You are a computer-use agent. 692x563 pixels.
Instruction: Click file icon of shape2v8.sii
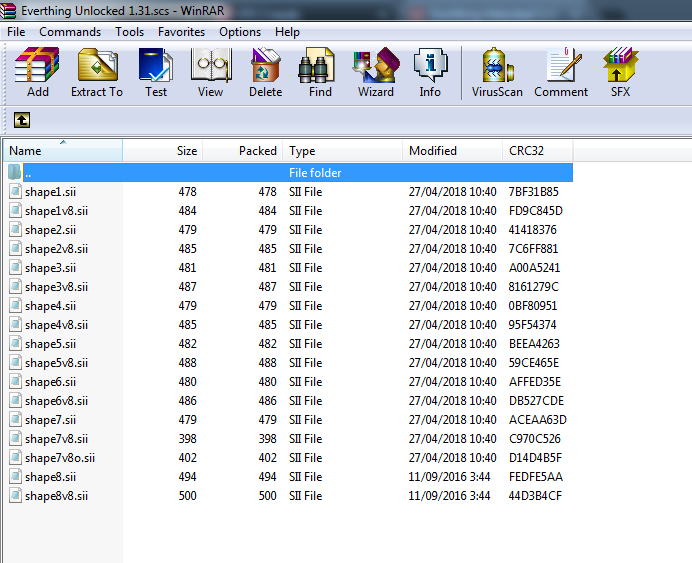coord(15,248)
